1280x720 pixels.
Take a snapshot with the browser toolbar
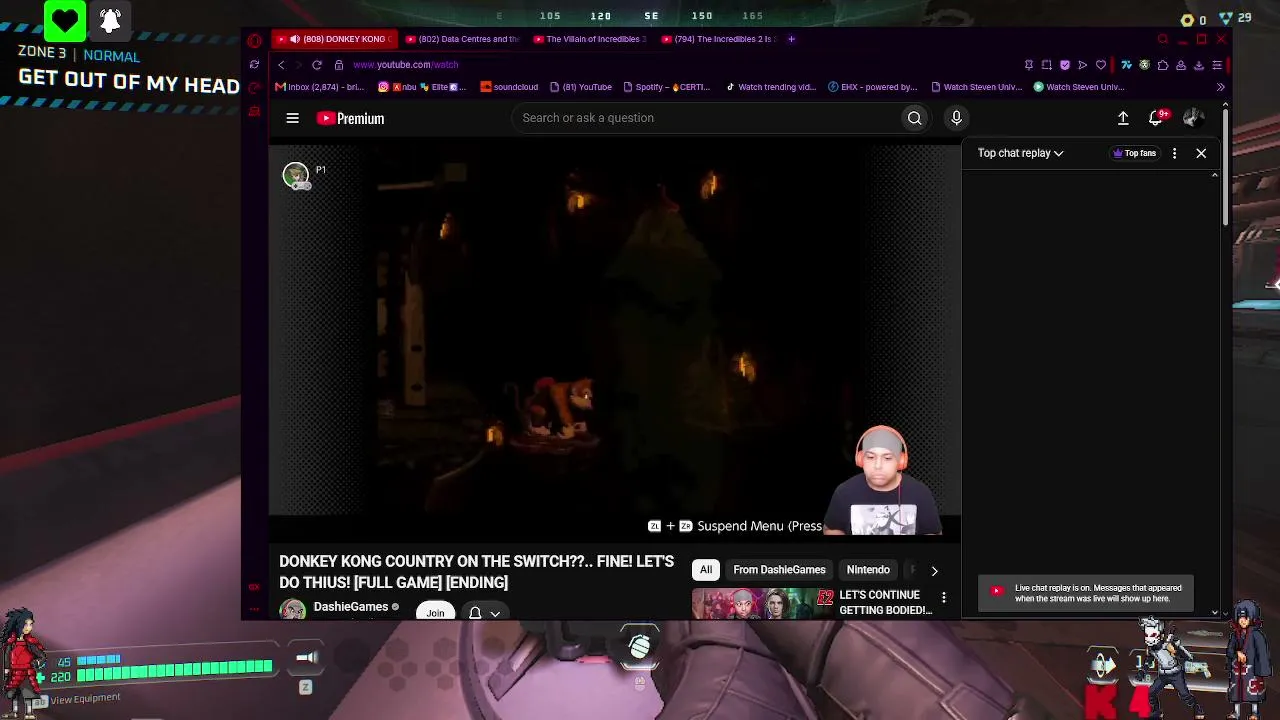tap(1046, 65)
